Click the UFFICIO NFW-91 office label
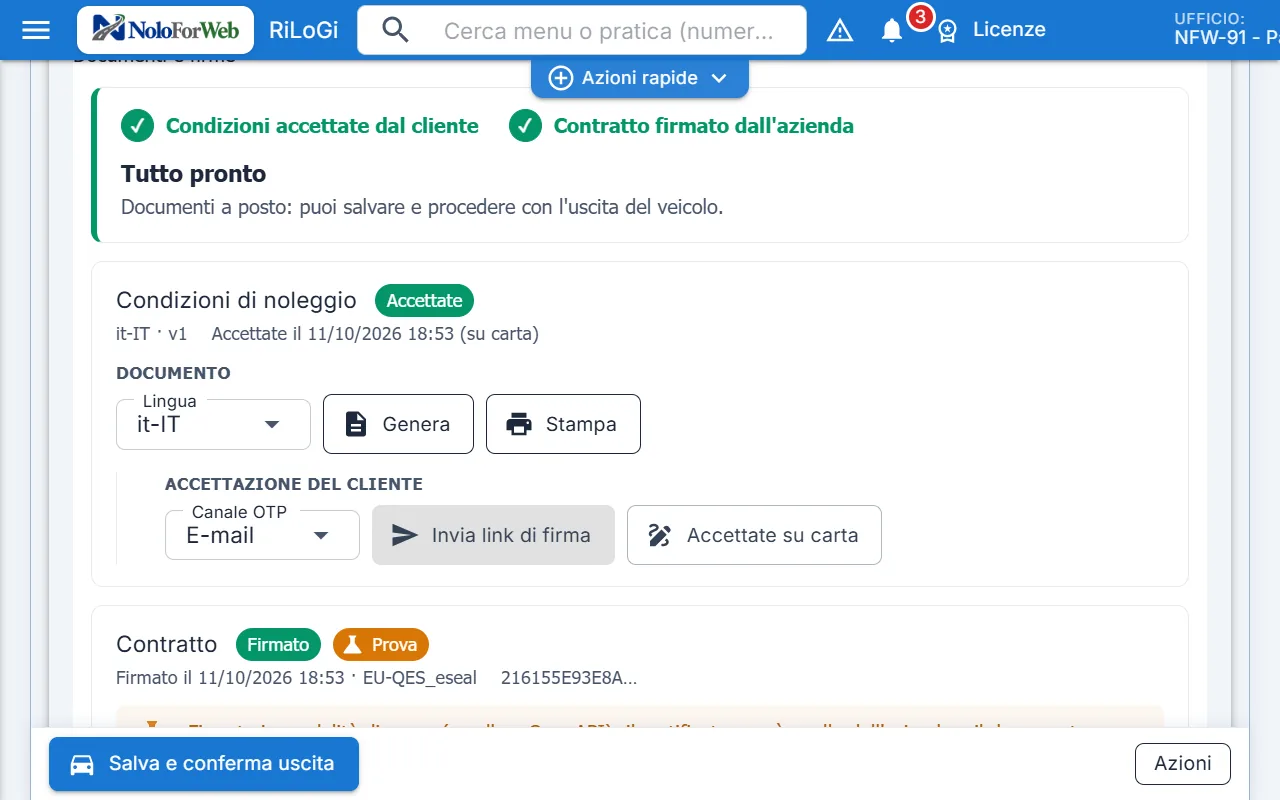 1227,29
